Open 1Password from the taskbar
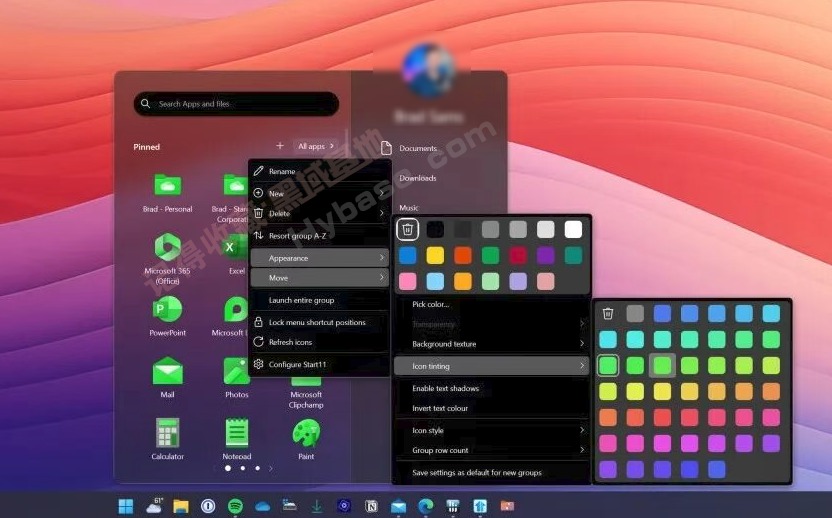The height and width of the screenshot is (518, 832). coord(208,506)
